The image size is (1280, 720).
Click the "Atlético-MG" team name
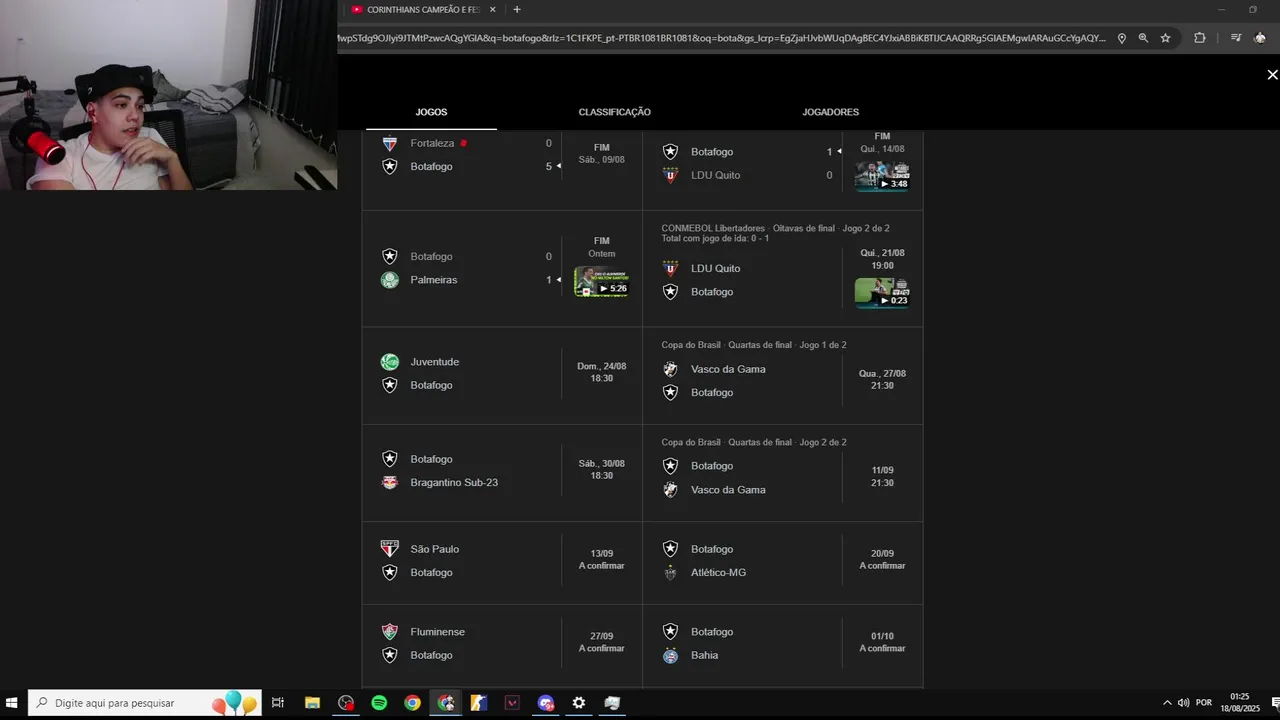[718, 573]
